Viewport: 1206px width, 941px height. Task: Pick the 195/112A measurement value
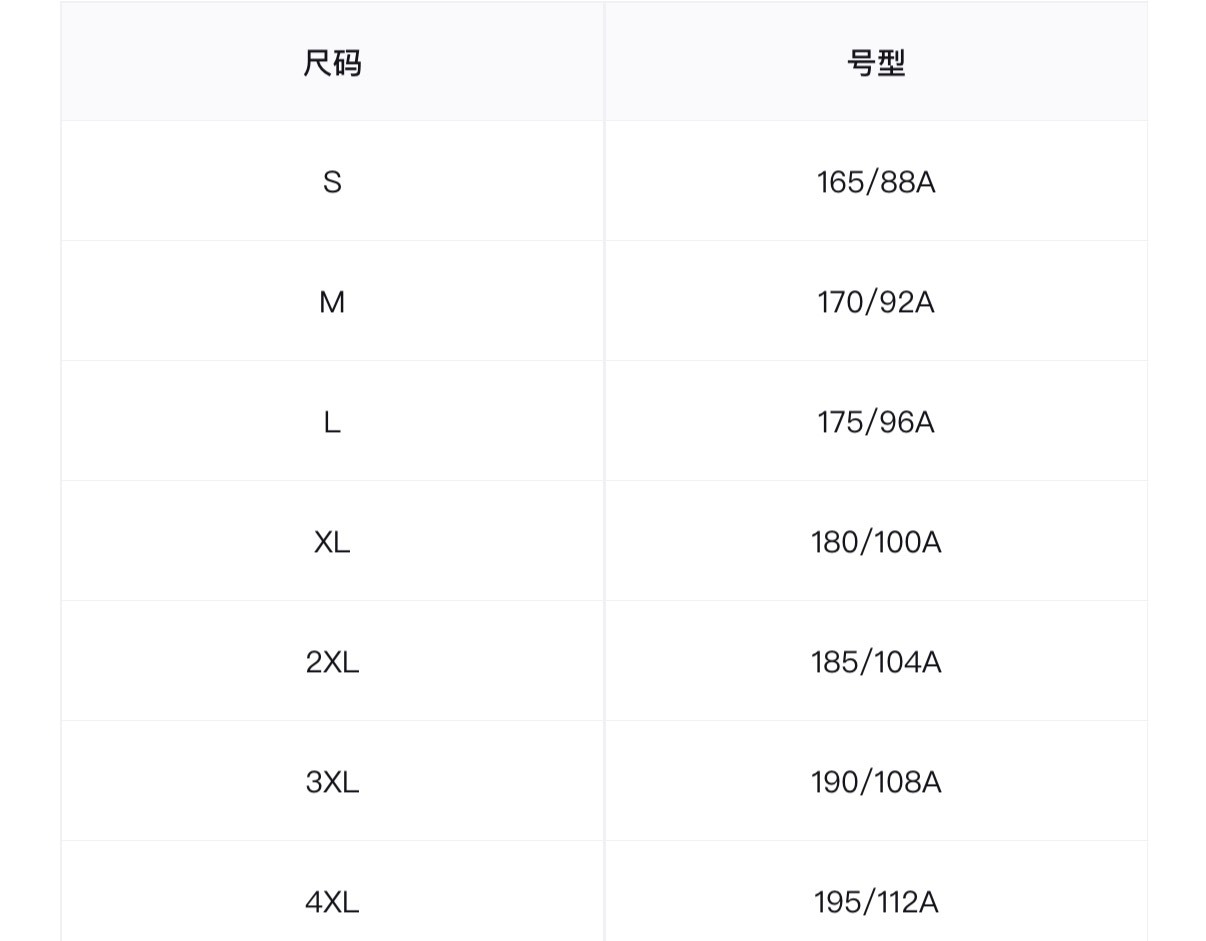point(876,902)
